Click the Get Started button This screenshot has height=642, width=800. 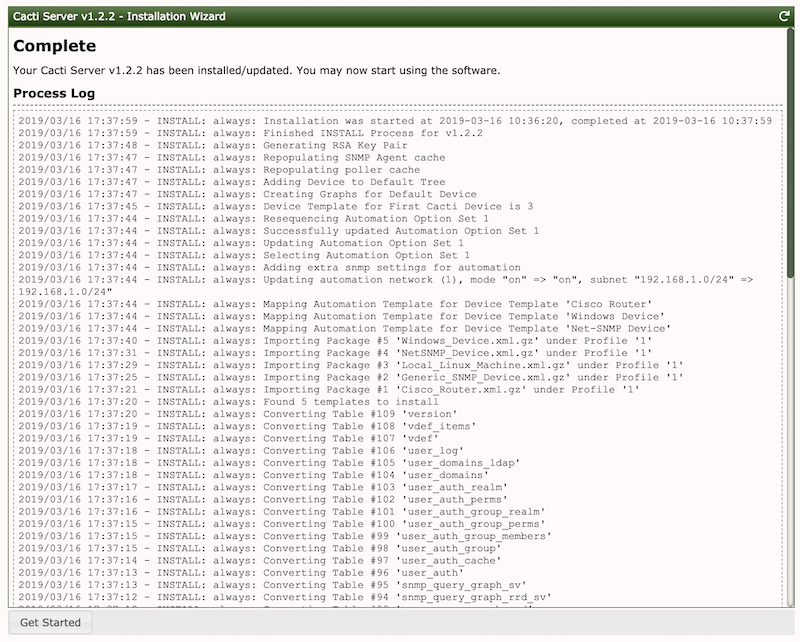tap(50, 622)
